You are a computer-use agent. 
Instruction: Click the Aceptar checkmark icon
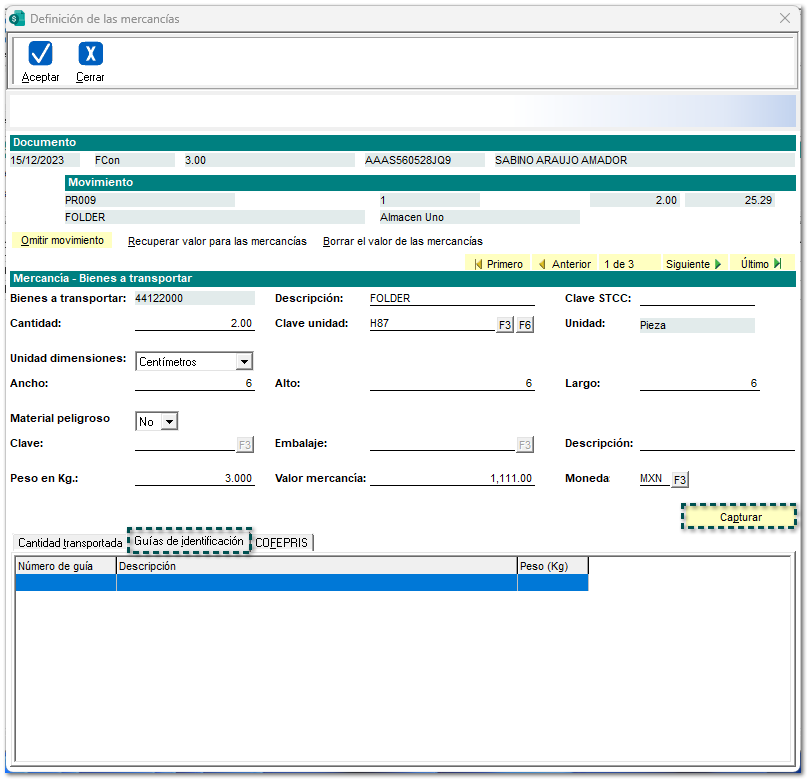point(40,54)
